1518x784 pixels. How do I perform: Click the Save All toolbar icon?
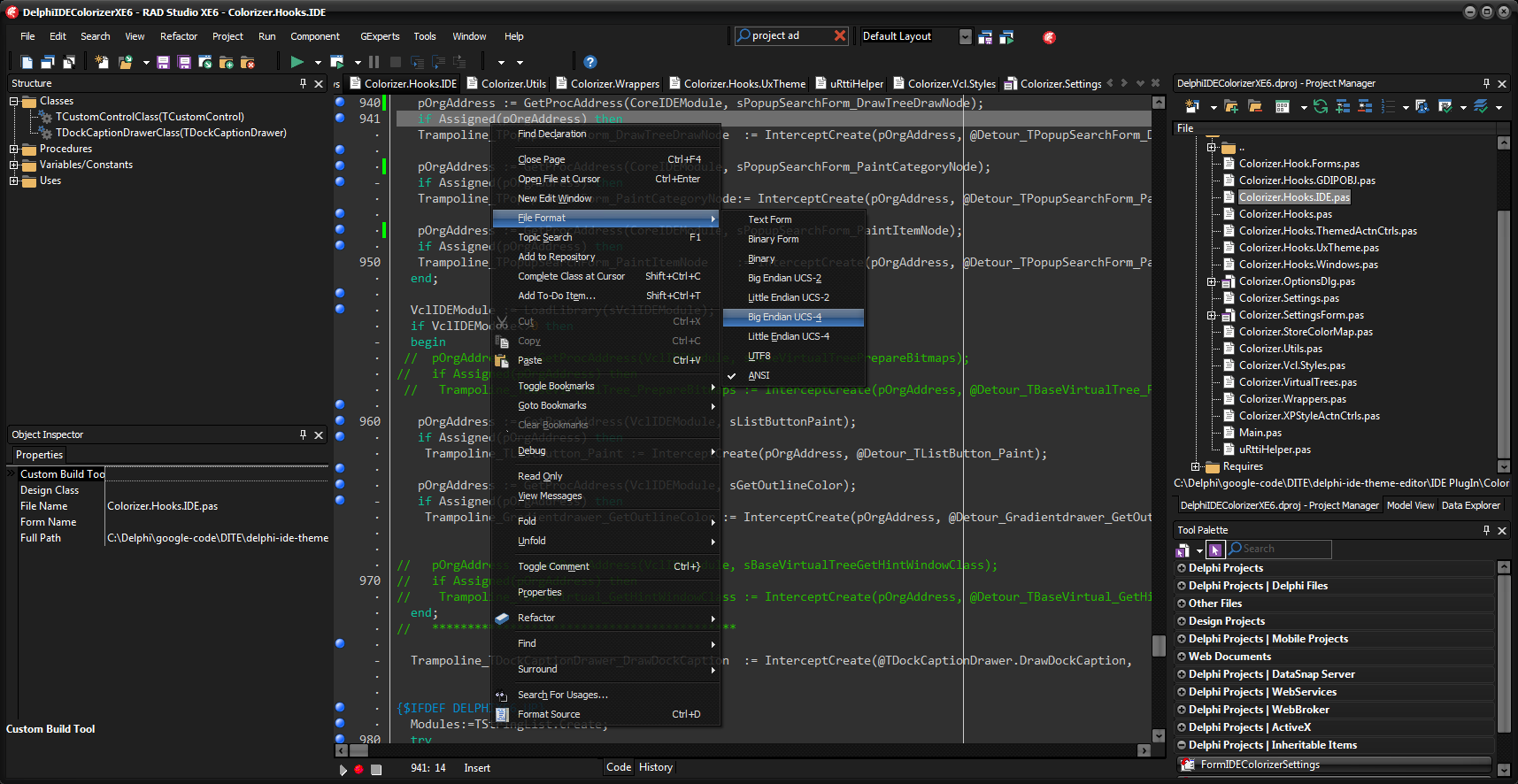(x=184, y=62)
